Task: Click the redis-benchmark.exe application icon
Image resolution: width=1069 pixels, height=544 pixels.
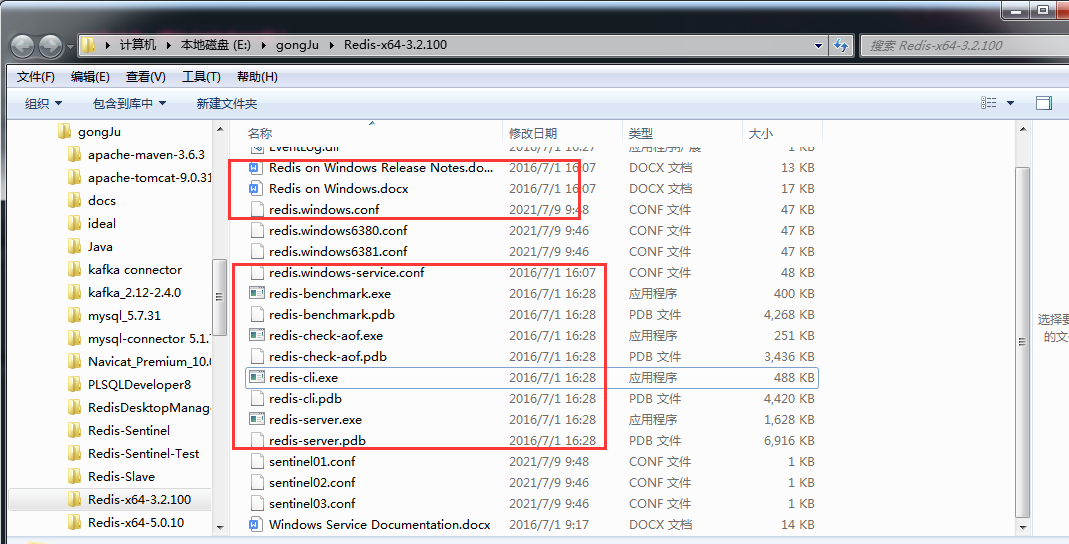Action: tap(256, 294)
